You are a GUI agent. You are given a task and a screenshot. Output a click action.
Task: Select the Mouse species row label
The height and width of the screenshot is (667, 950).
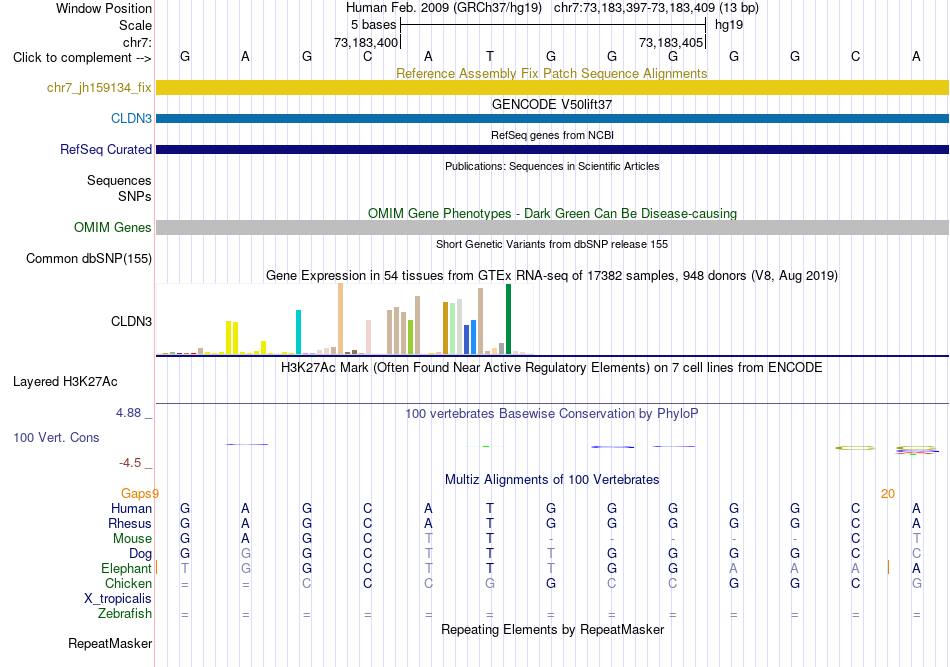(132, 539)
